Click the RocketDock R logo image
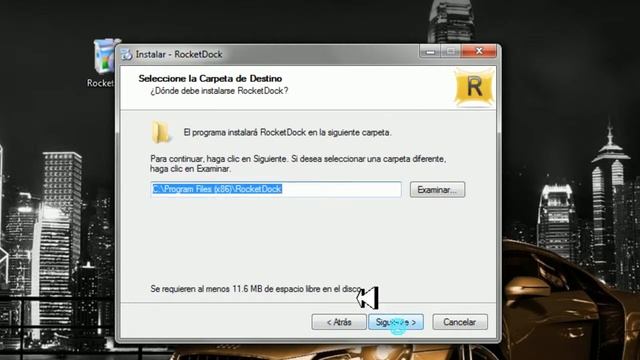 click(474, 87)
